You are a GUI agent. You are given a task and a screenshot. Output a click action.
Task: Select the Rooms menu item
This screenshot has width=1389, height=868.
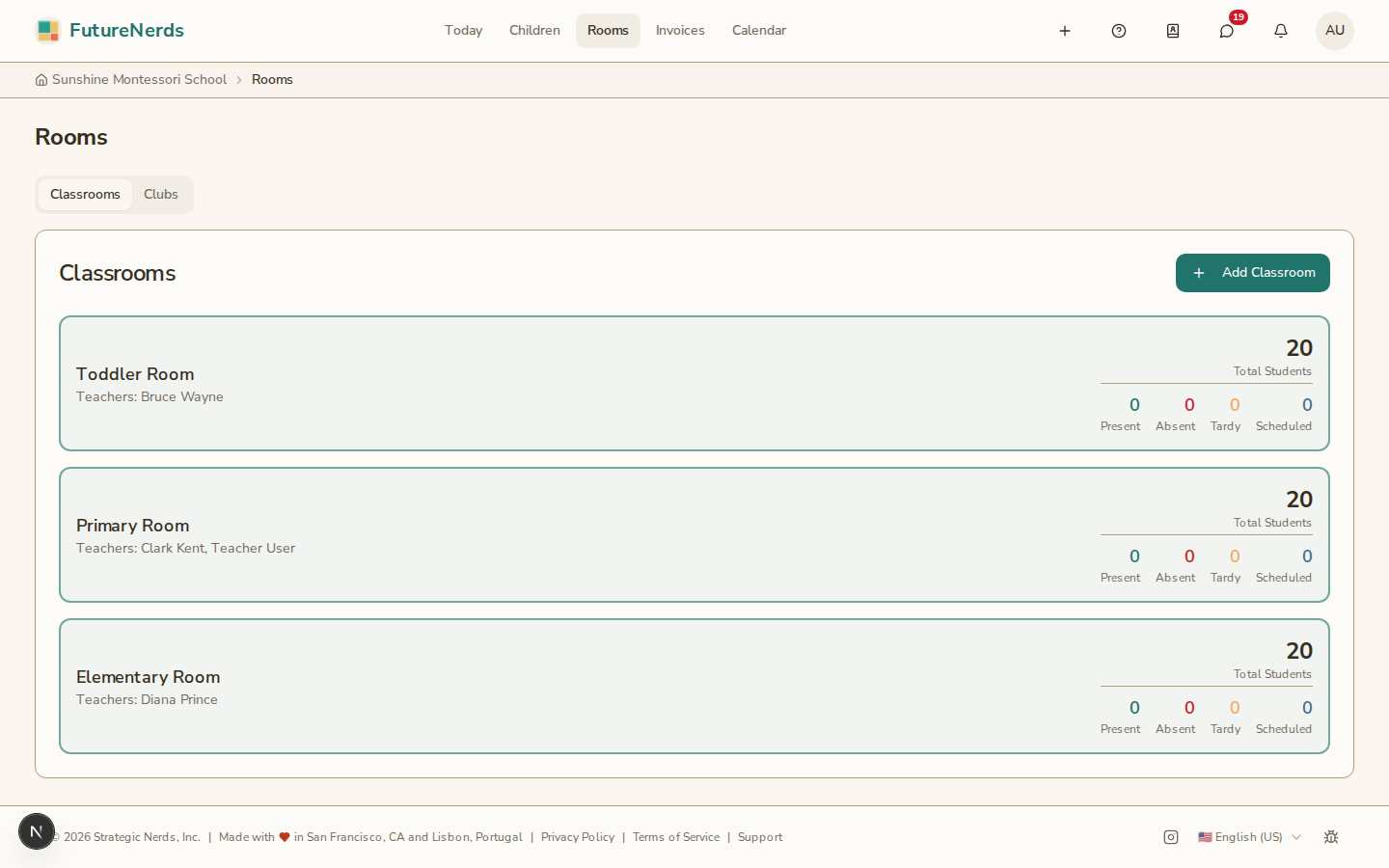pos(608,31)
